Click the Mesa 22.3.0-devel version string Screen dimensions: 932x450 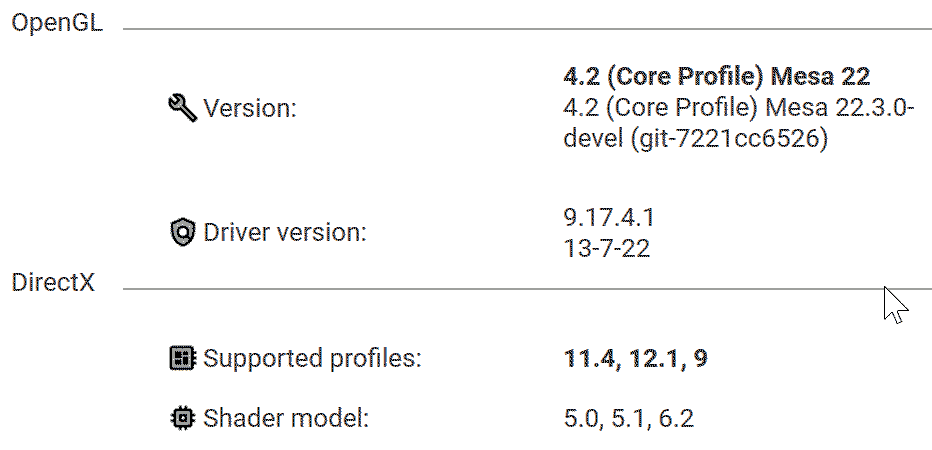739,123
